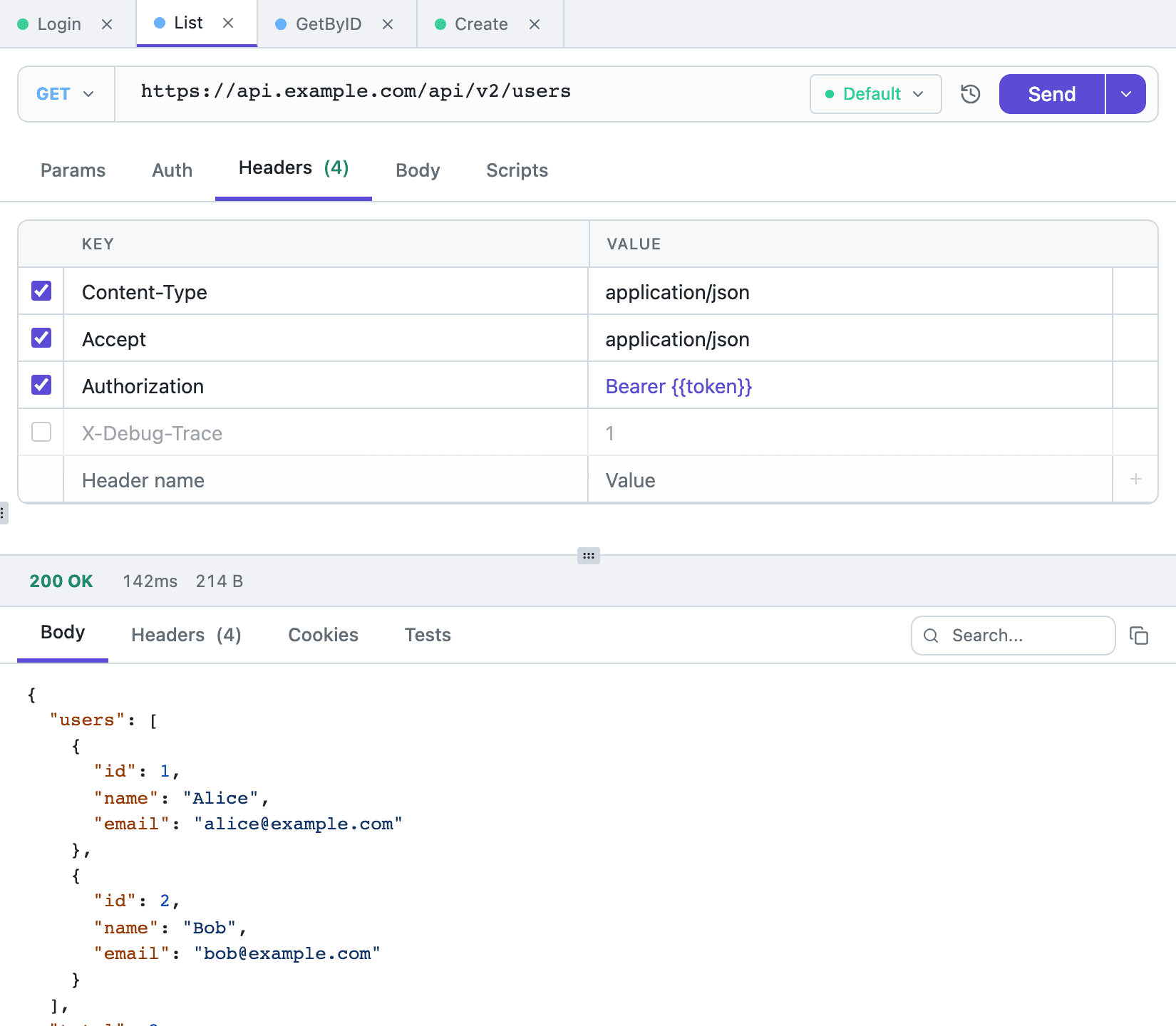
Task: Enable the X-Debug-Trace header checkbox
Action: click(x=41, y=432)
